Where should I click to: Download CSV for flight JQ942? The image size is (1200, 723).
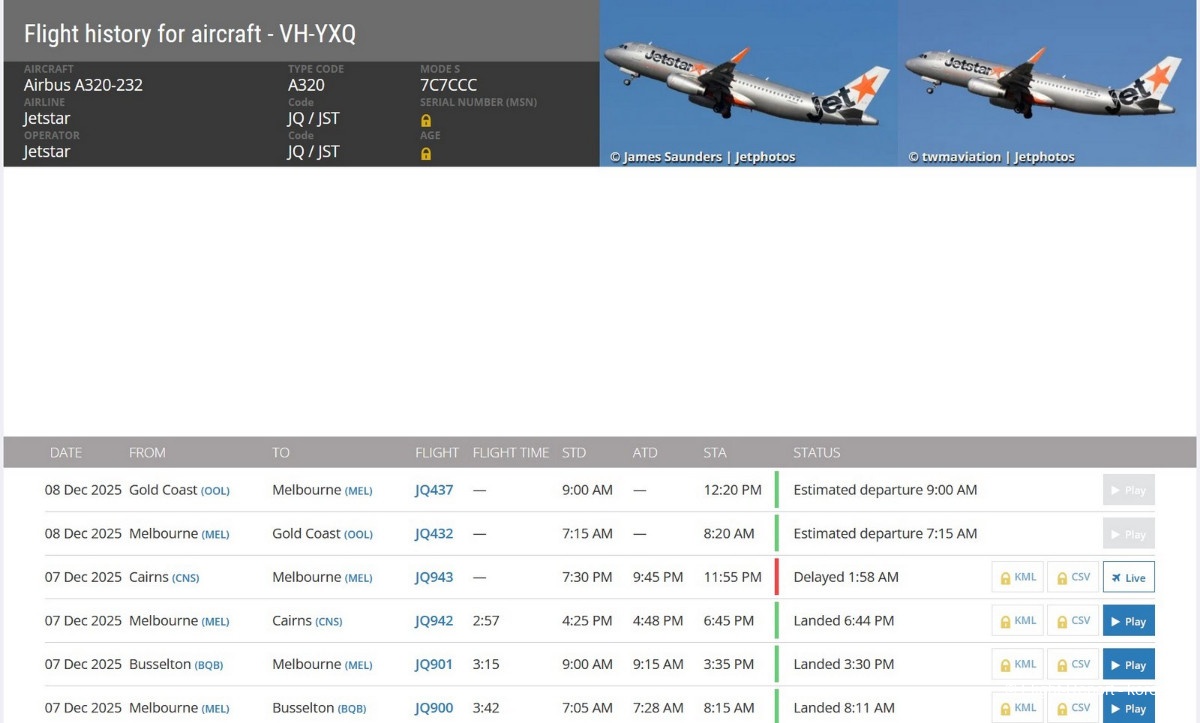tap(1073, 621)
